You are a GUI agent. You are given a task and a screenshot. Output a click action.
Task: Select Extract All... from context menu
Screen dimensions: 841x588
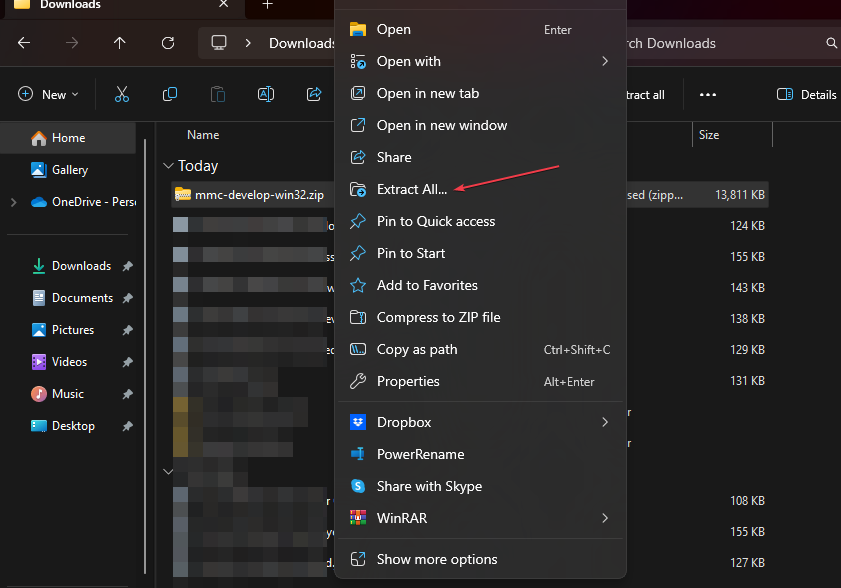tap(412, 189)
